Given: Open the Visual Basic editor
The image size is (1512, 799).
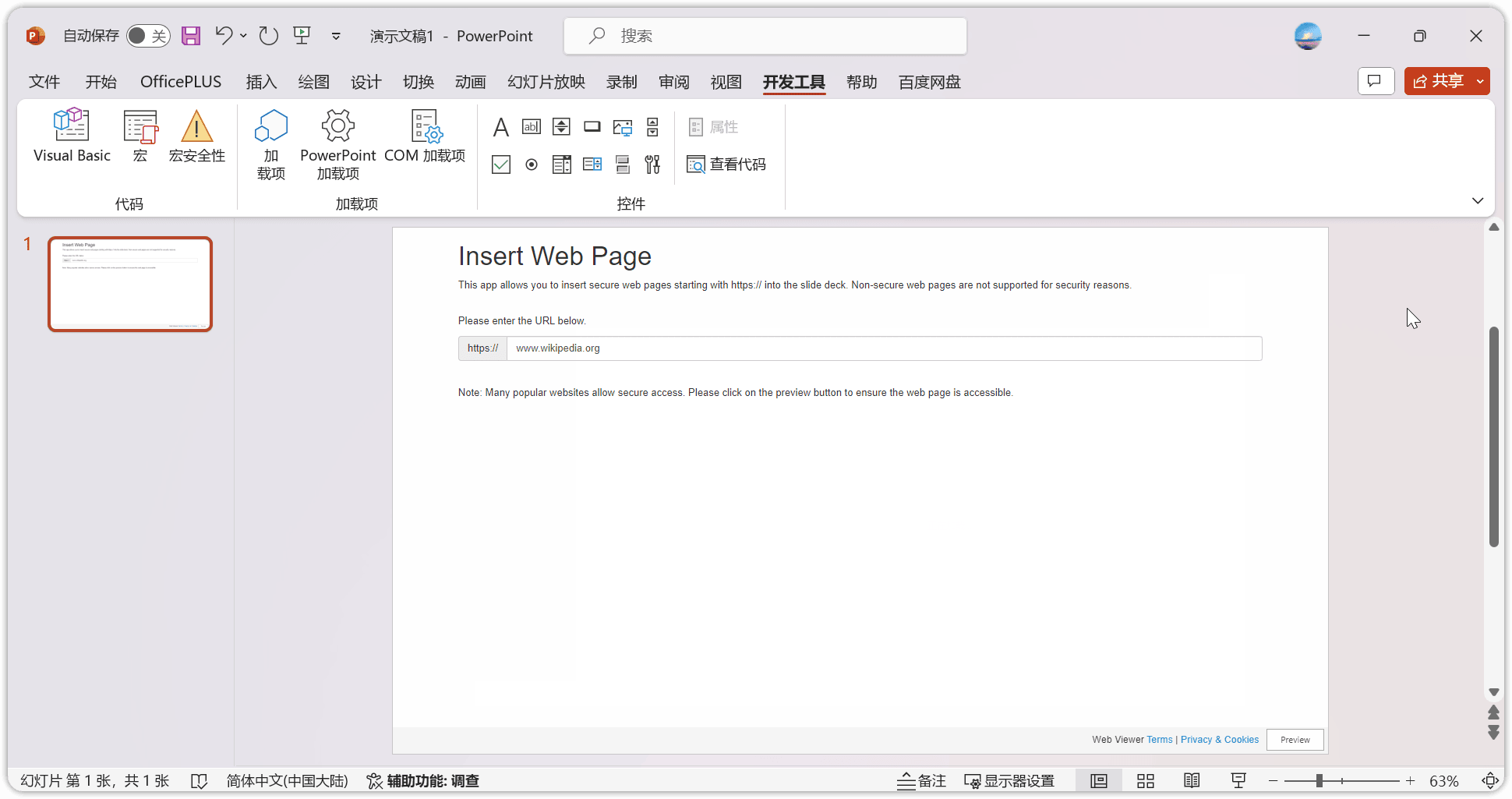Looking at the screenshot, I should [x=72, y=136].
